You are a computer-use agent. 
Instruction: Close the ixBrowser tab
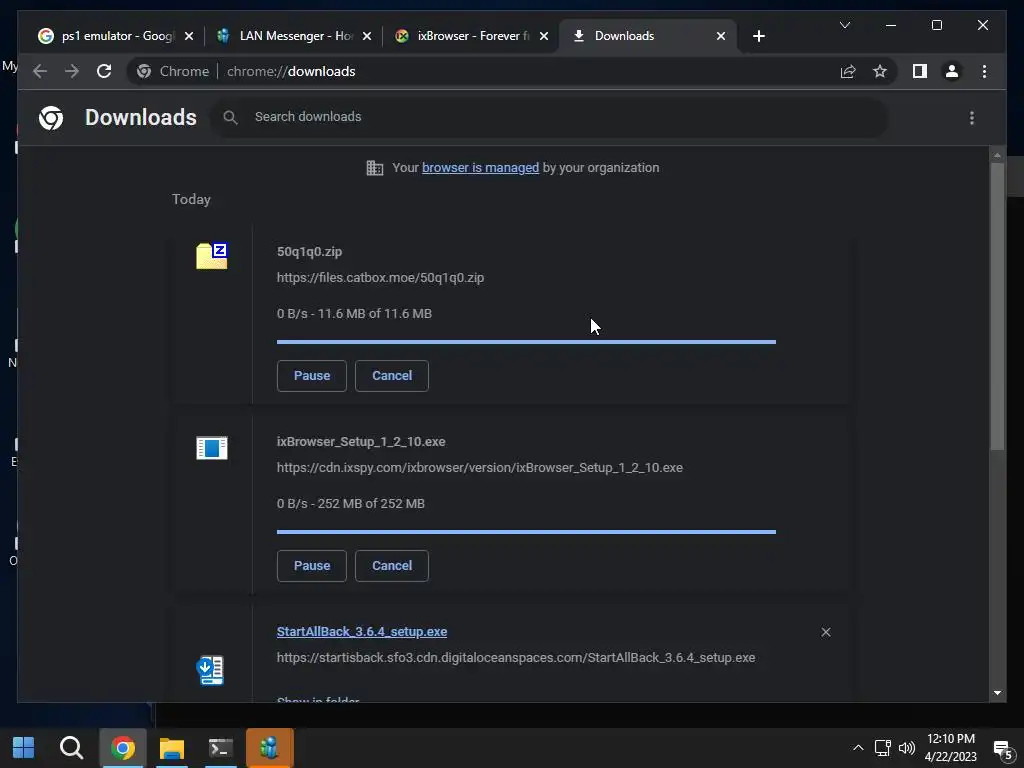coord(544,36)
